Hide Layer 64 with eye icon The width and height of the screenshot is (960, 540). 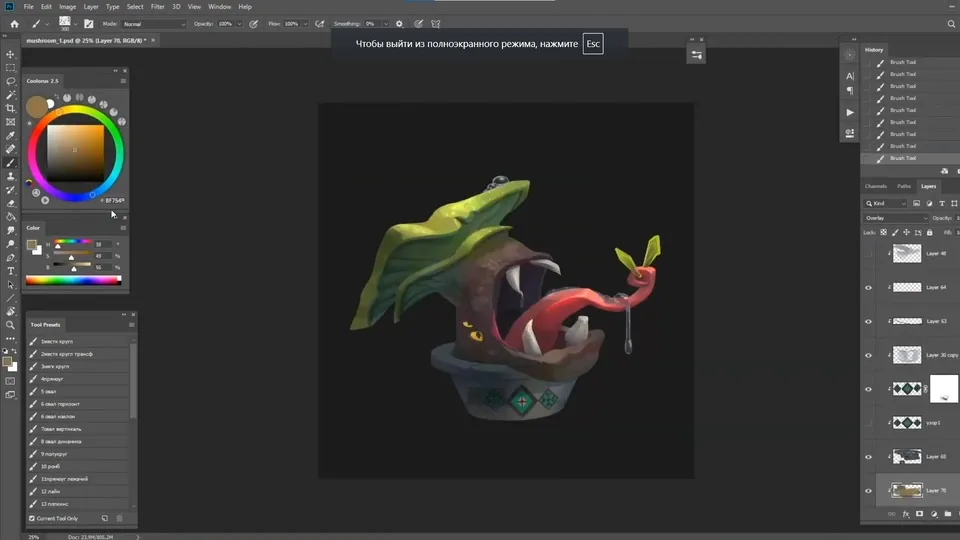click(868, 287)
